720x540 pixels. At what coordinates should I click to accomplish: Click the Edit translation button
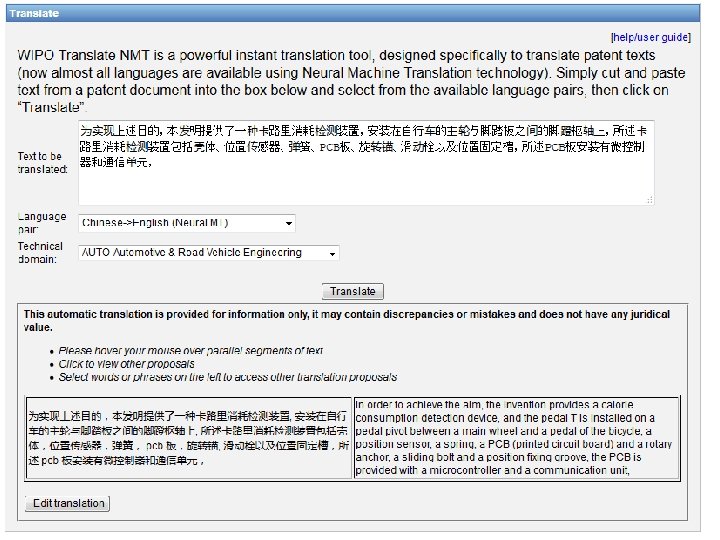point(68,503)
